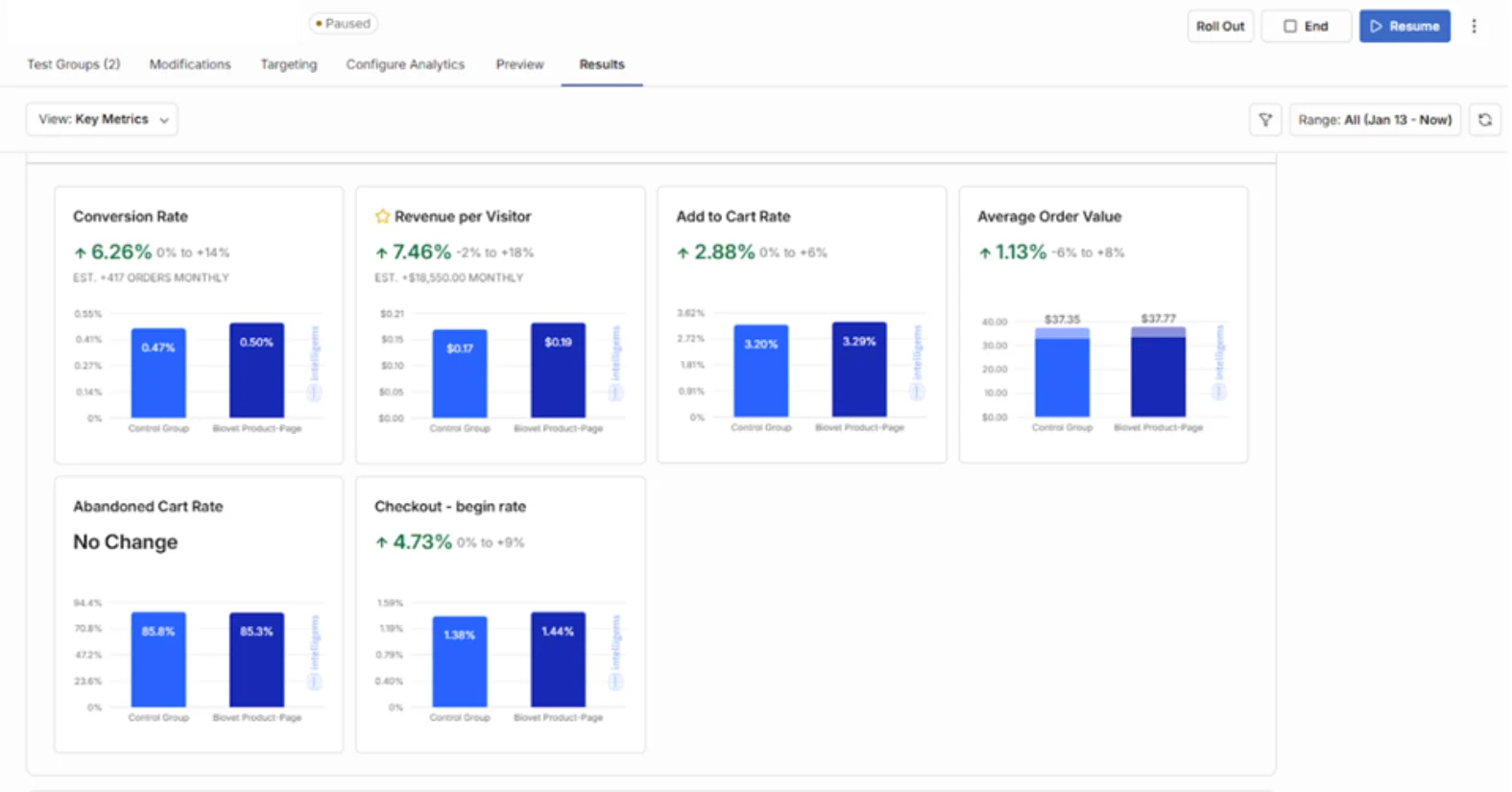Image resolution: width=1512 pixels, height=792 pixels.
Task: Click the No Change text in Abandoned Cart Rate
Action: pos(126,541)
